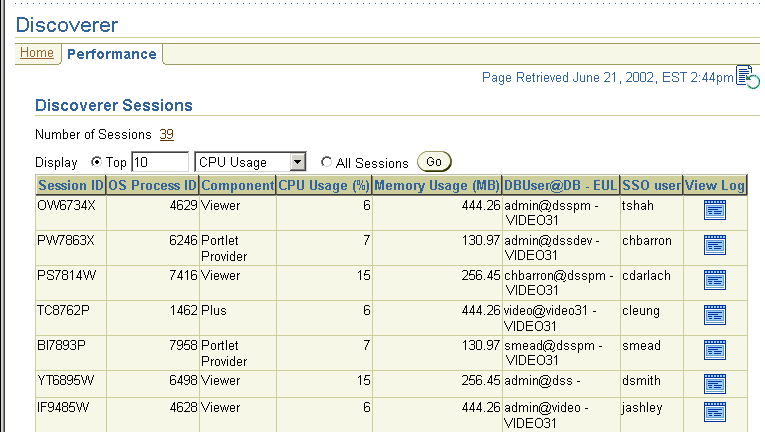Click OS process ID 6498
The height and width of the screenshot is (432, 765).
point(183,380)
